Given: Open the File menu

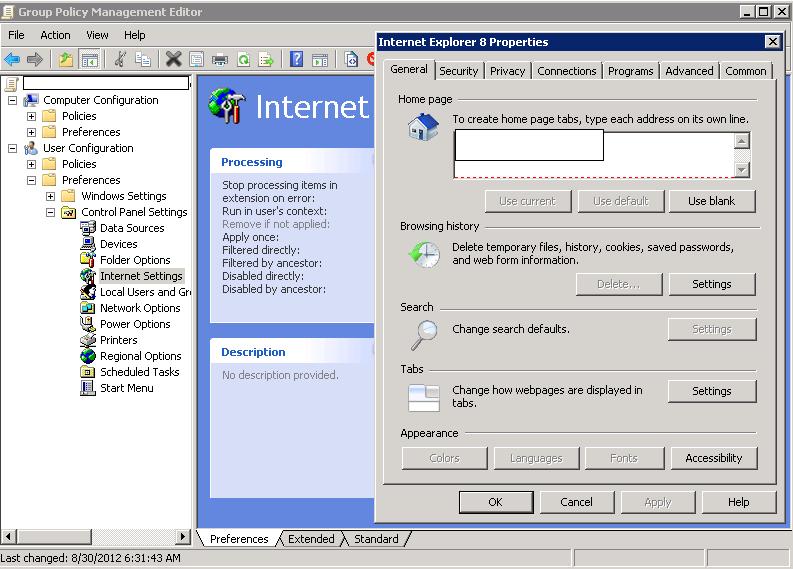Looking at the screenshot, I should tap(16, 35).
